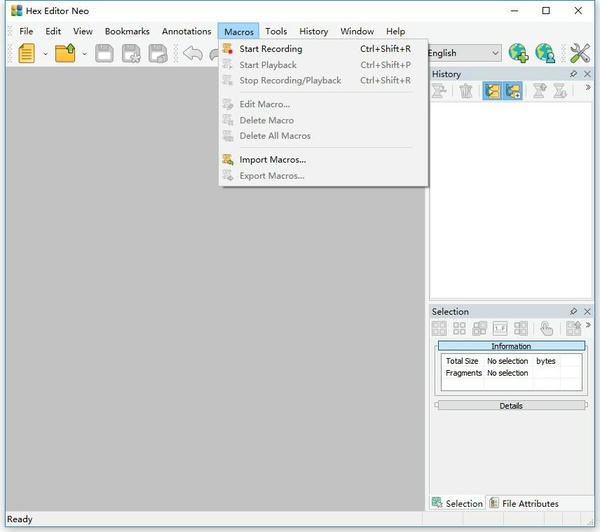
Task: Click fifth grid icon in Selection toolbar
Action: (520, 328)
